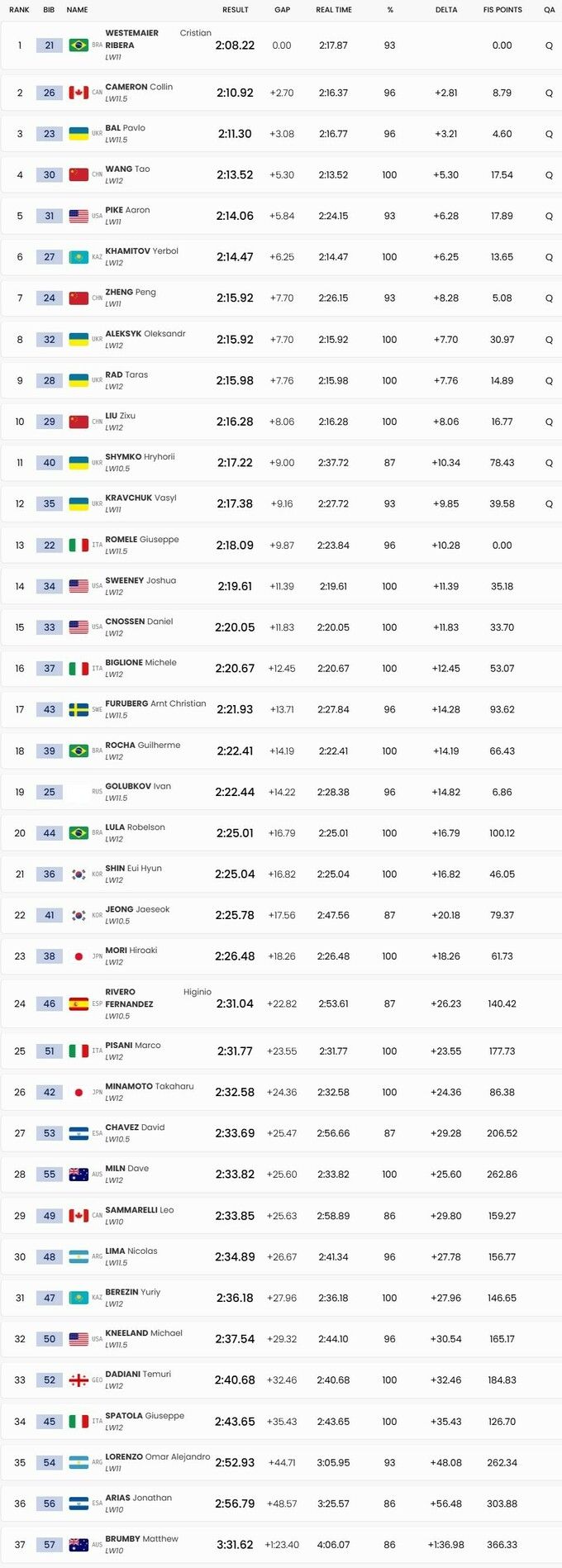
Task: Click the Australia flag beside BRUMBY Matthew
Action: [79, 1544]
